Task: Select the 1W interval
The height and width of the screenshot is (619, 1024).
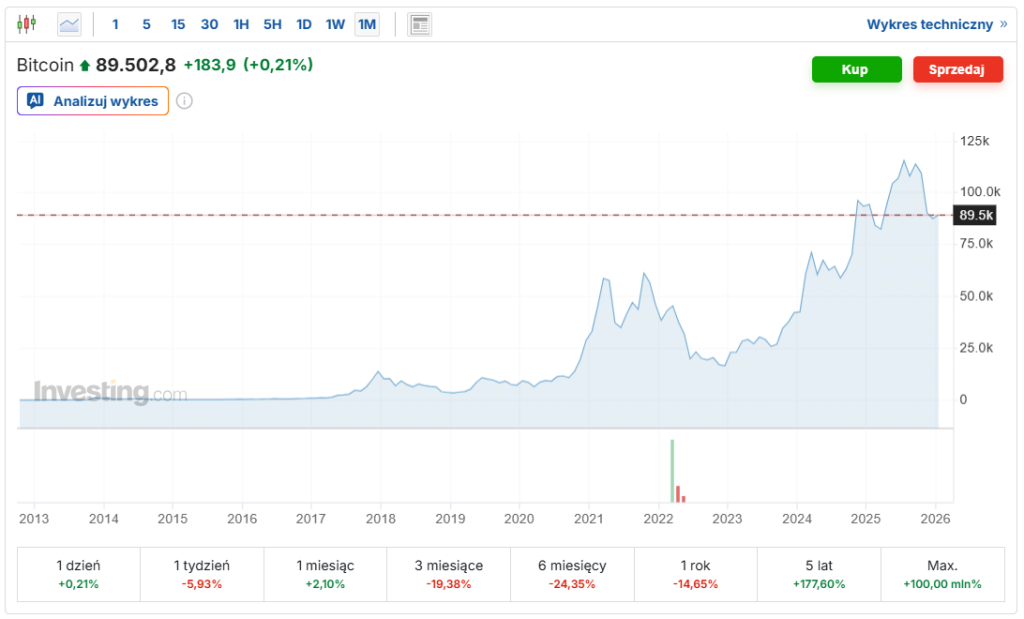Action: [335, 23]
